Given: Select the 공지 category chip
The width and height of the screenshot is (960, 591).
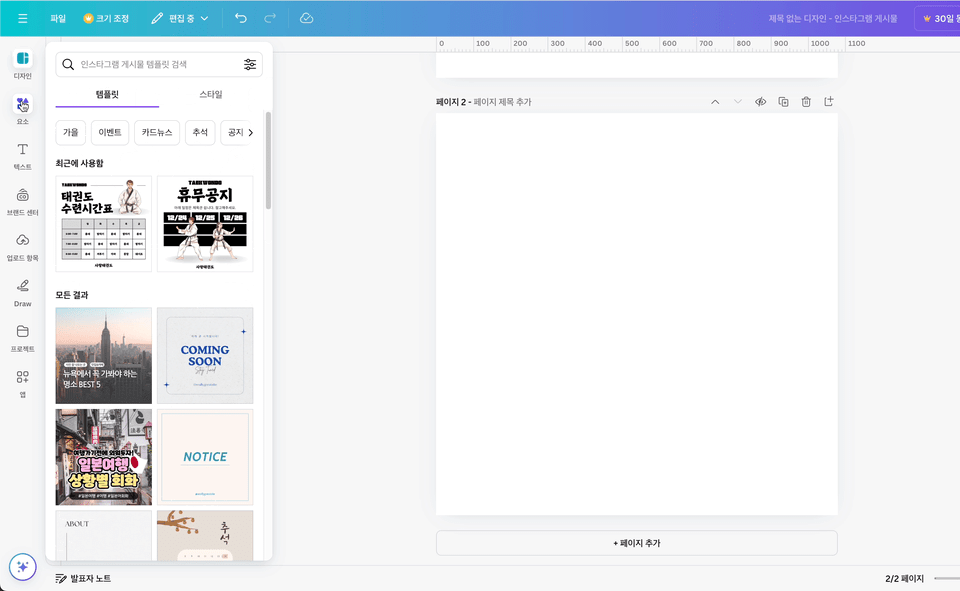Looking at the screenshot, I should point(234,132).
